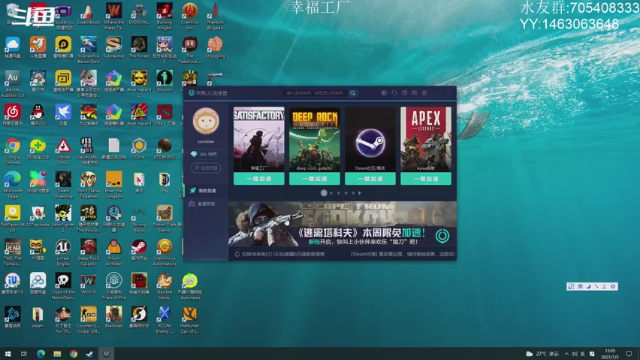Open Unreal Engine desktop shortcut

(63, 252)
